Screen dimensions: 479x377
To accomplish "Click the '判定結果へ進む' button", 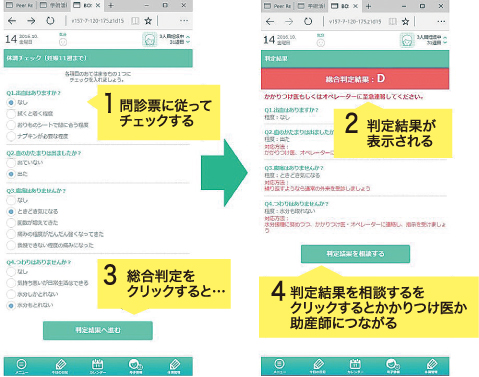I will tap(98, 330).
